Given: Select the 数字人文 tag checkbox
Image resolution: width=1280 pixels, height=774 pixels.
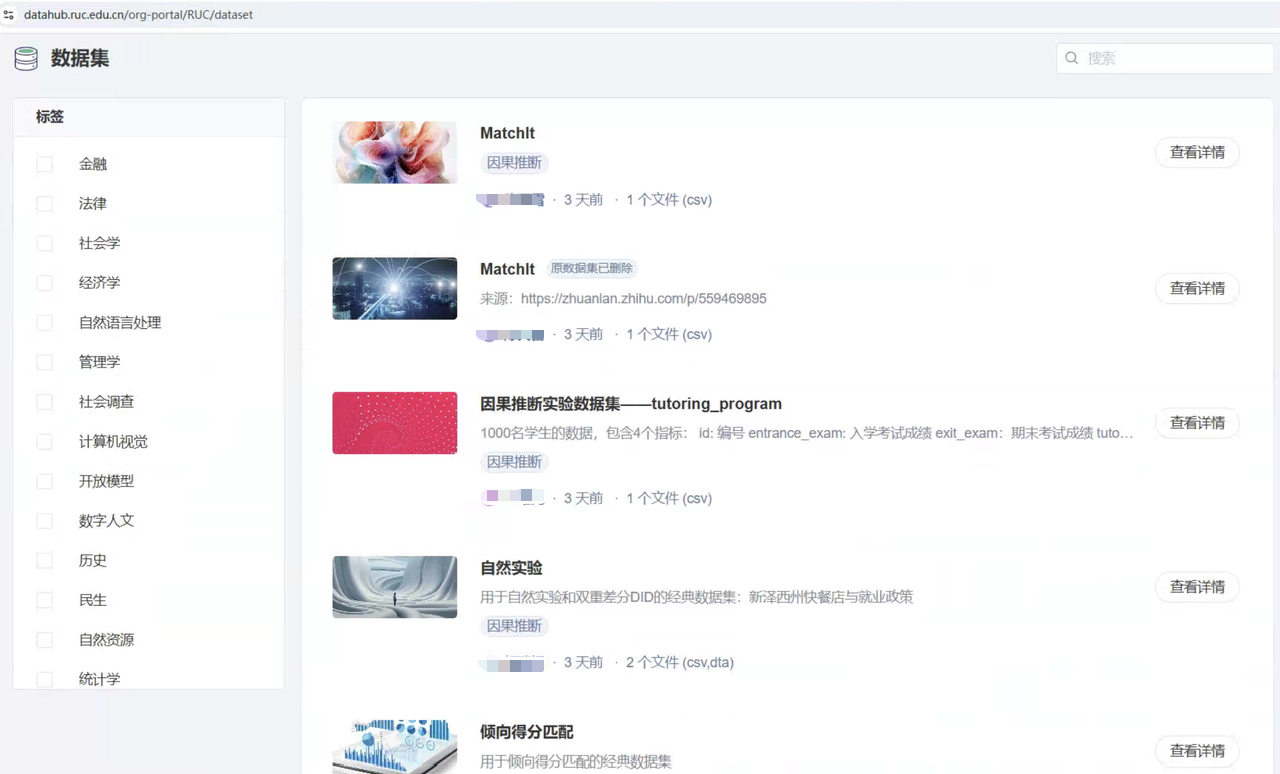Looking at the screenshot, I should tap(44, 521).
